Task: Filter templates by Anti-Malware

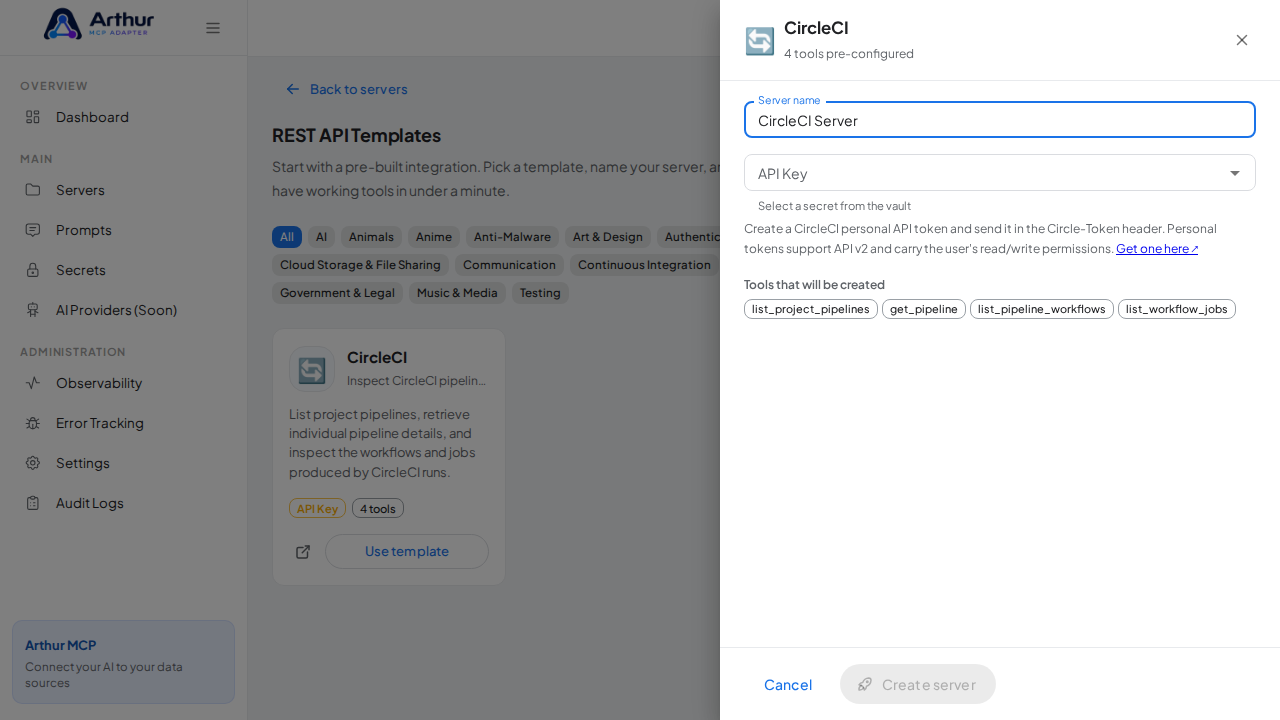Action: pyautogui.click(x=512, y=237)
